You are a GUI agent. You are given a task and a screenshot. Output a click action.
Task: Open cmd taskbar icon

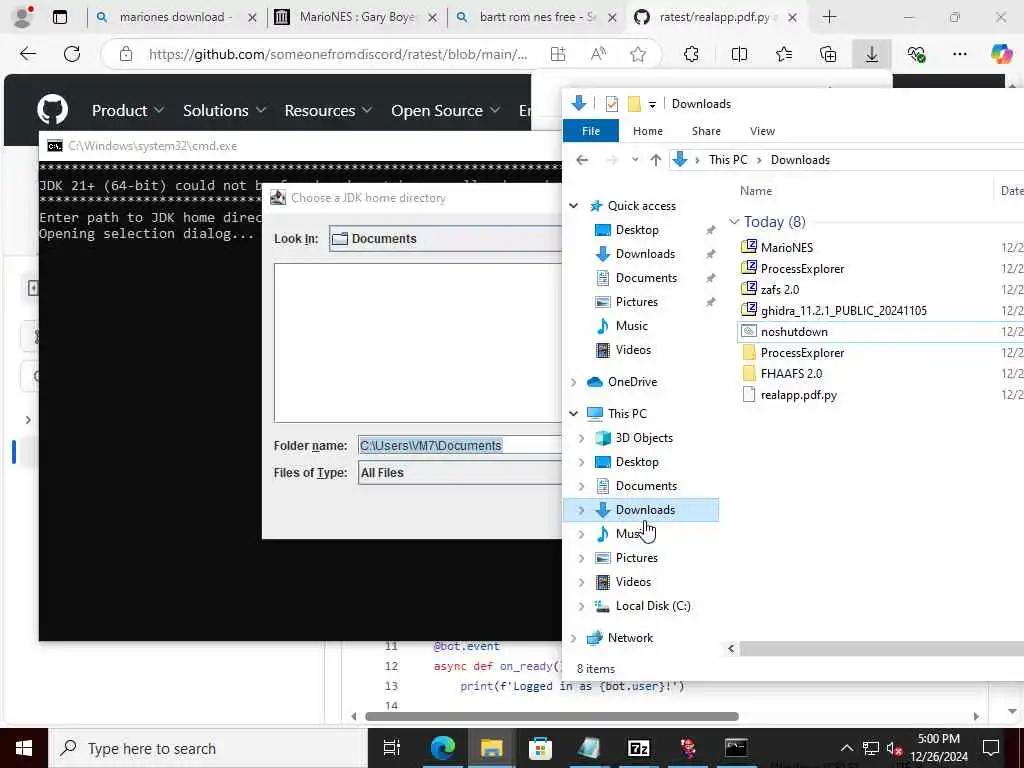(x=736, y=748)
